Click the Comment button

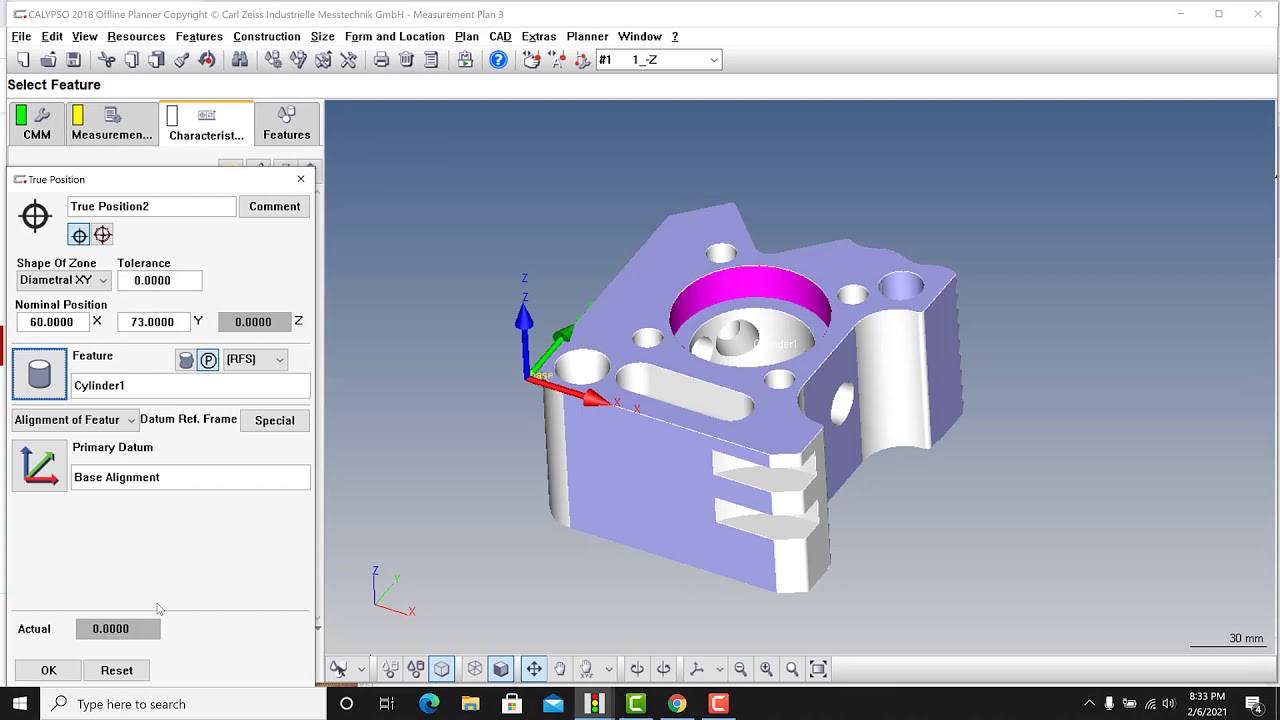pyautogui.click(x=274, y=207)
